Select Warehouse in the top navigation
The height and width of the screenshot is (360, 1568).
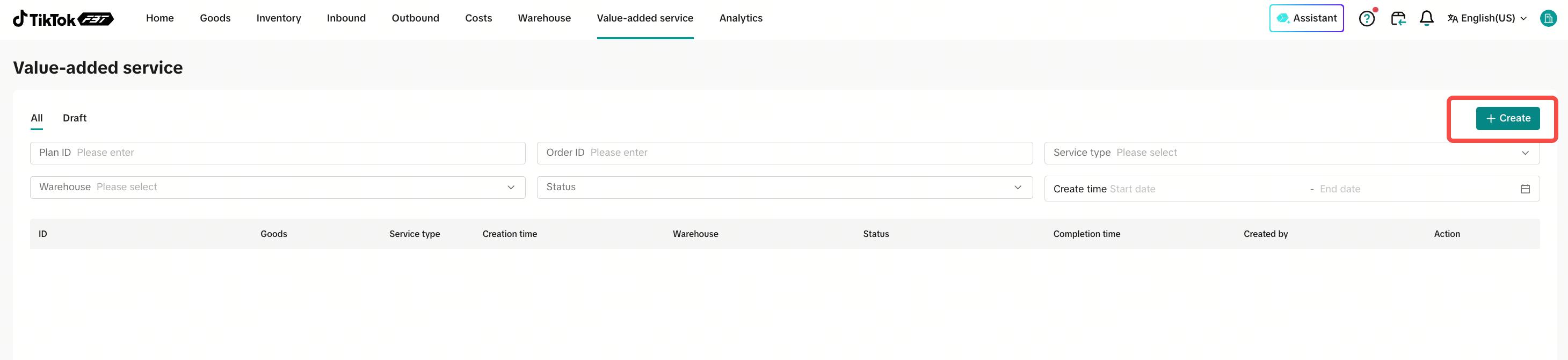point(544,18)
